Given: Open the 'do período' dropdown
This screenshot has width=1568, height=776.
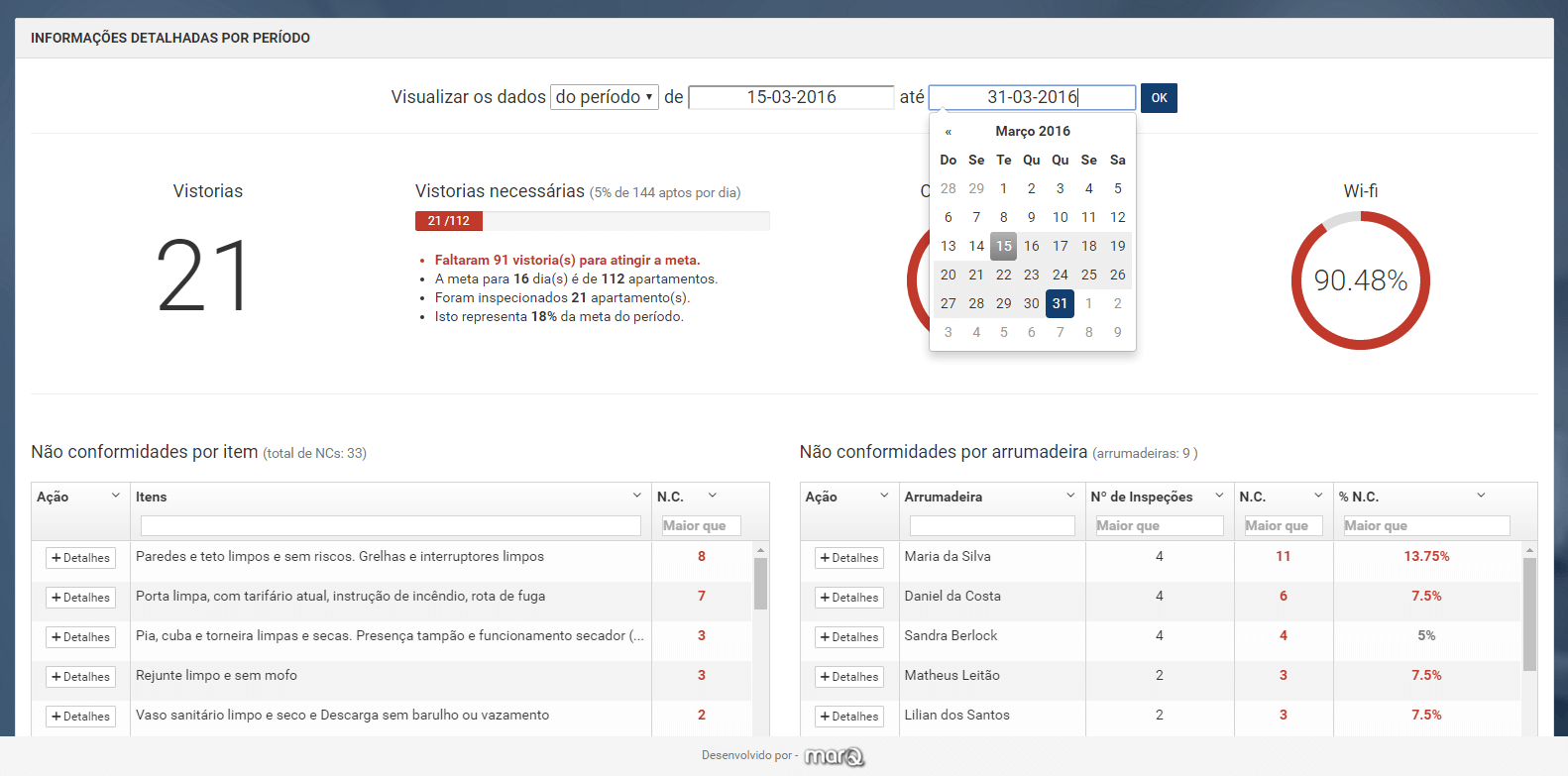Looking at the screenshot, I should coord(604,97).
